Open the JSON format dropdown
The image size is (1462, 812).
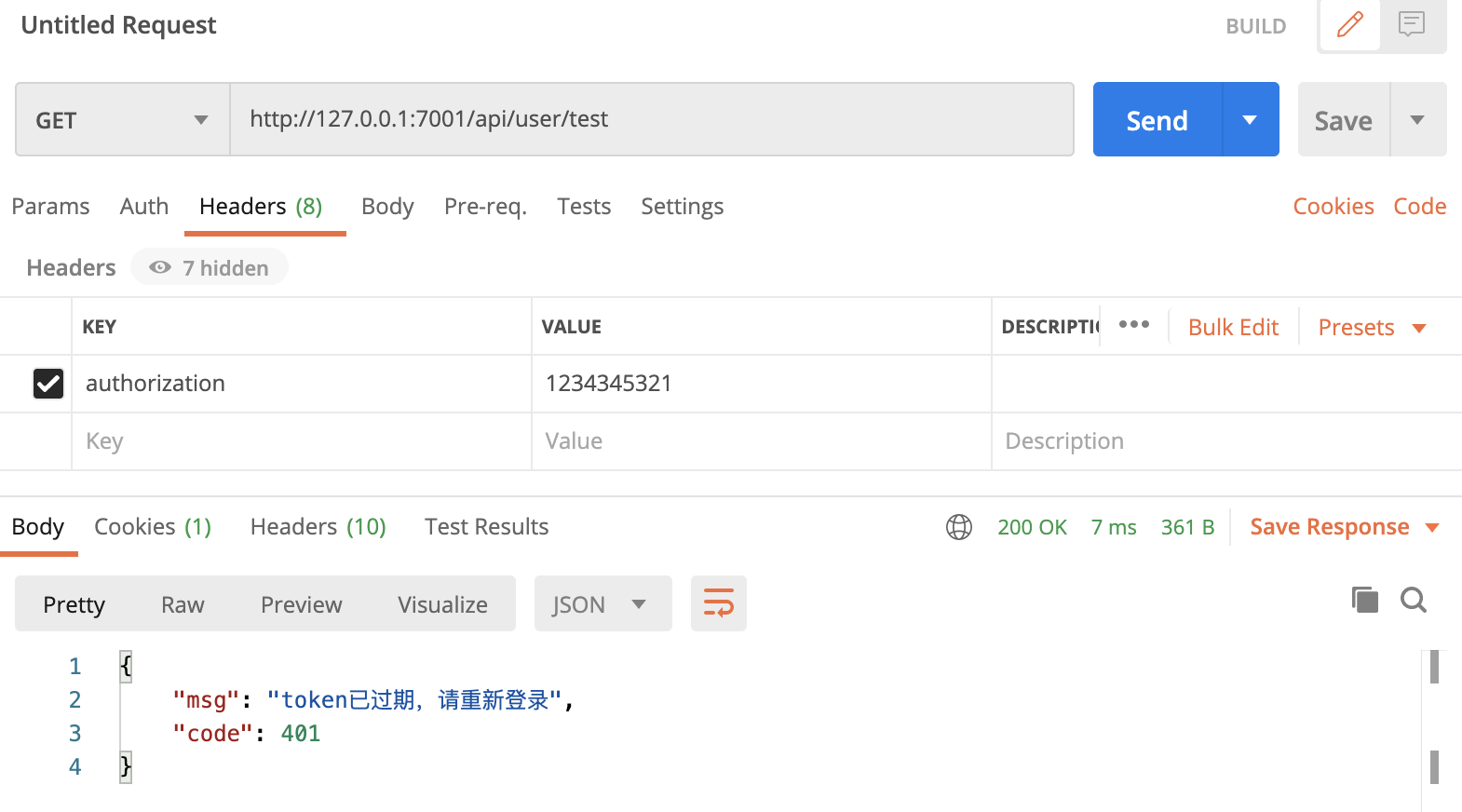click(x=602, y=603)
